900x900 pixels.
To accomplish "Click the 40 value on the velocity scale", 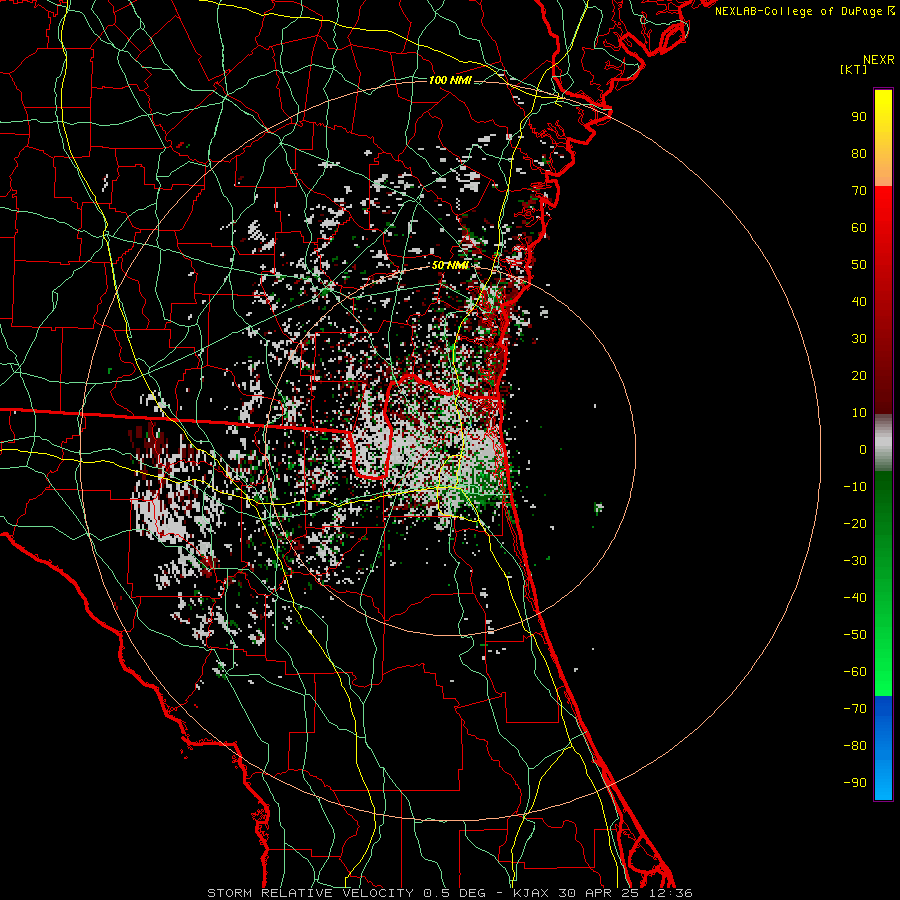I will pyautogui.click(x=859, y=301).
